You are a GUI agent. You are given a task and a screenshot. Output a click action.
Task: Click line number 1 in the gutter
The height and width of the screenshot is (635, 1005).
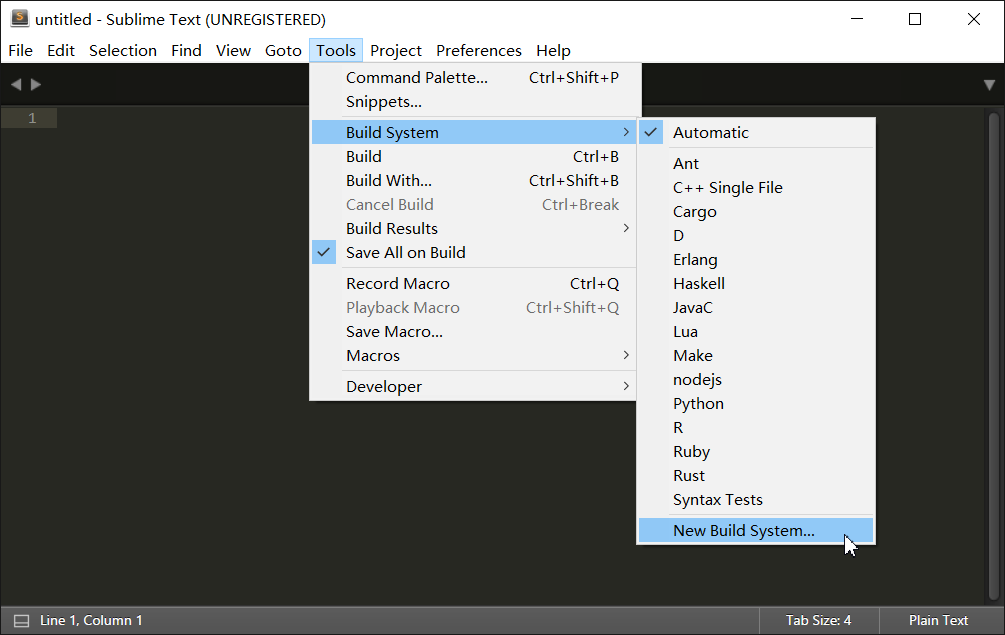[x=32, y=118]
